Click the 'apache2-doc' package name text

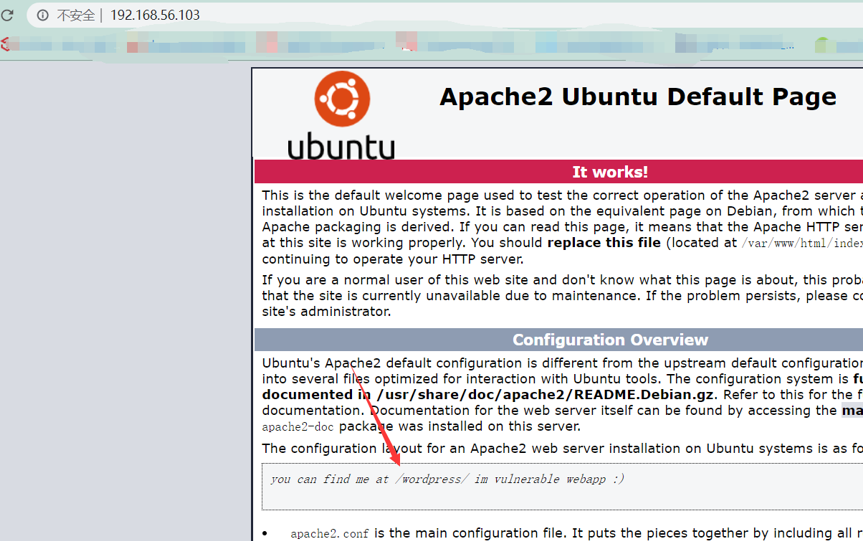click(x=298, y=427)
